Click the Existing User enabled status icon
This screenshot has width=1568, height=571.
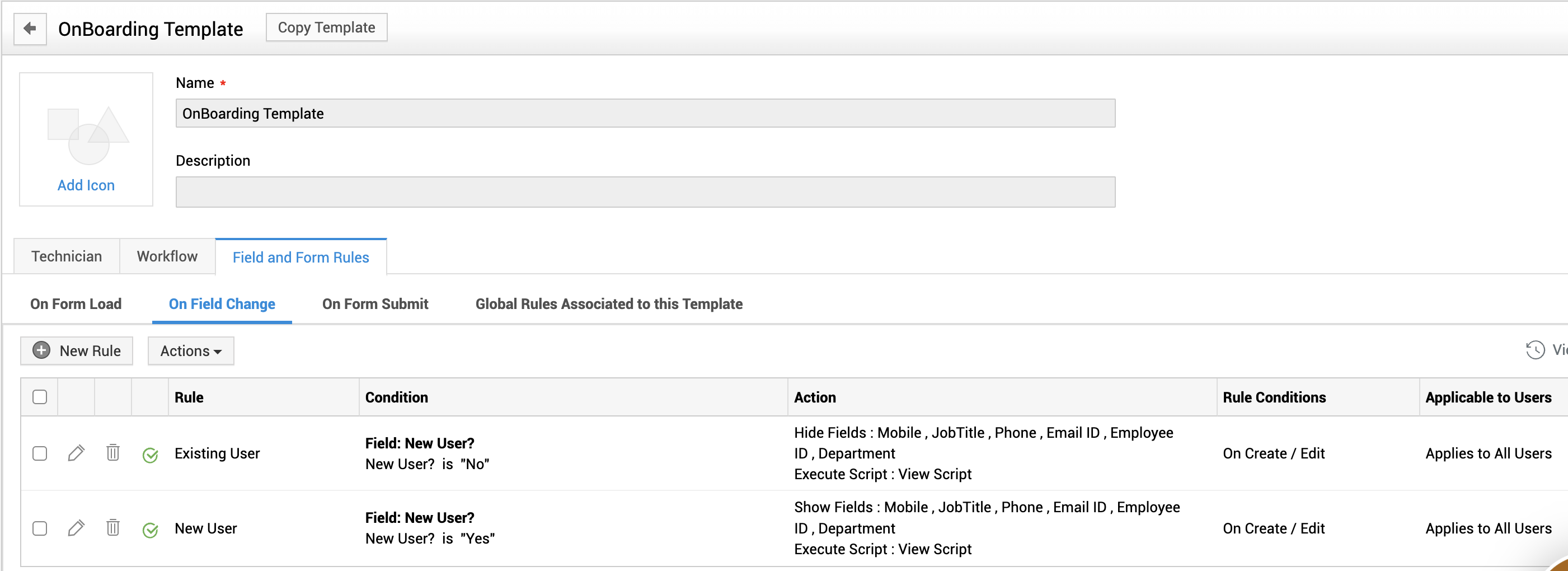(150, 455)
